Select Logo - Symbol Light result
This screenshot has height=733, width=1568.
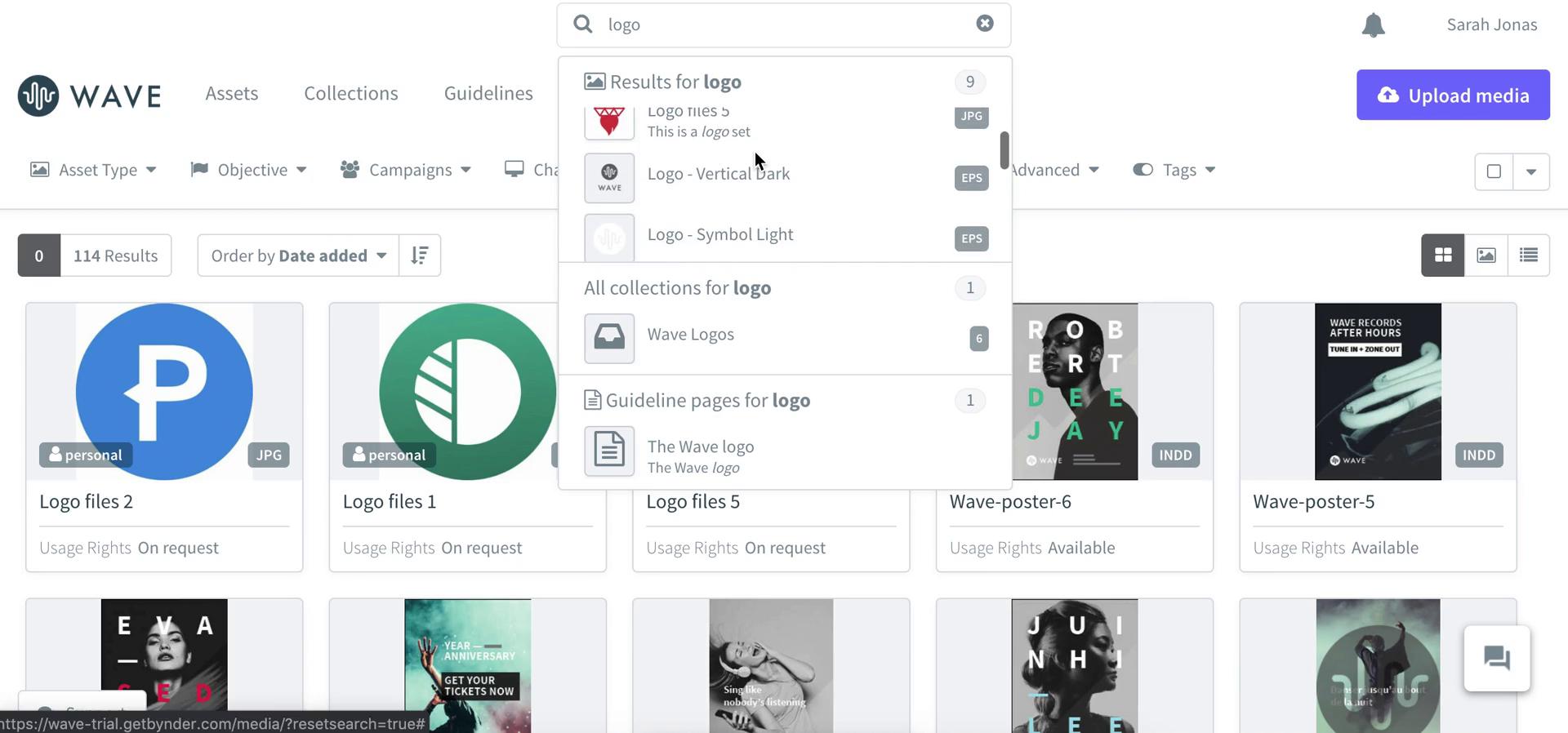click(785, 238)
